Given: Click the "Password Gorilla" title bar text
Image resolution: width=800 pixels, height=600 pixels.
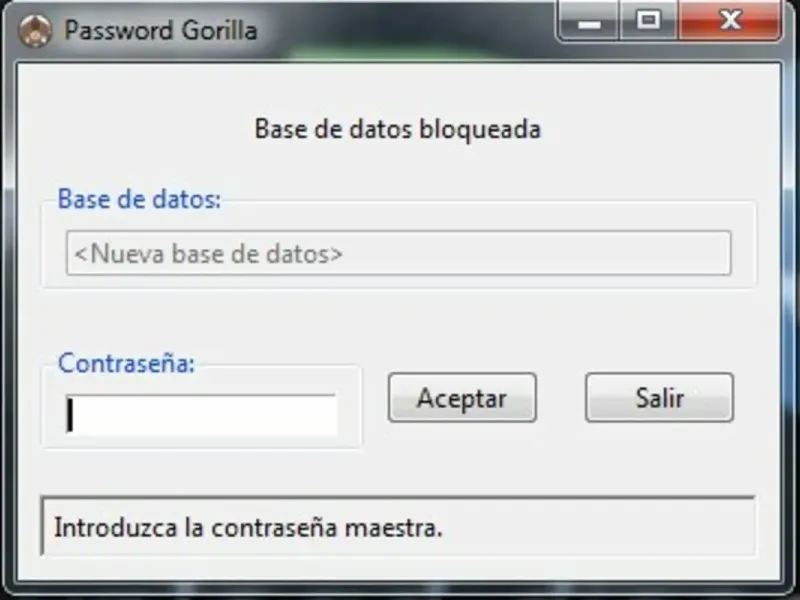Looking at the screenshot, I should (x=161, y=31).
